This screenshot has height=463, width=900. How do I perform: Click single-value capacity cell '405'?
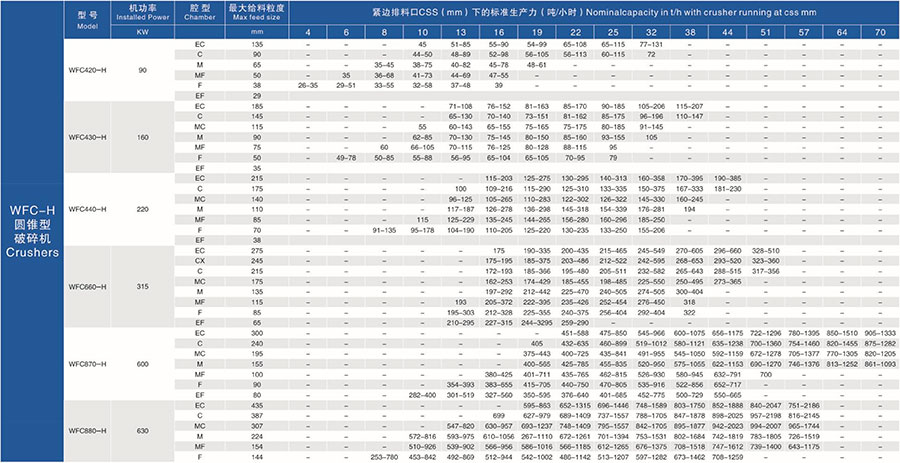(x=537, y=343)
